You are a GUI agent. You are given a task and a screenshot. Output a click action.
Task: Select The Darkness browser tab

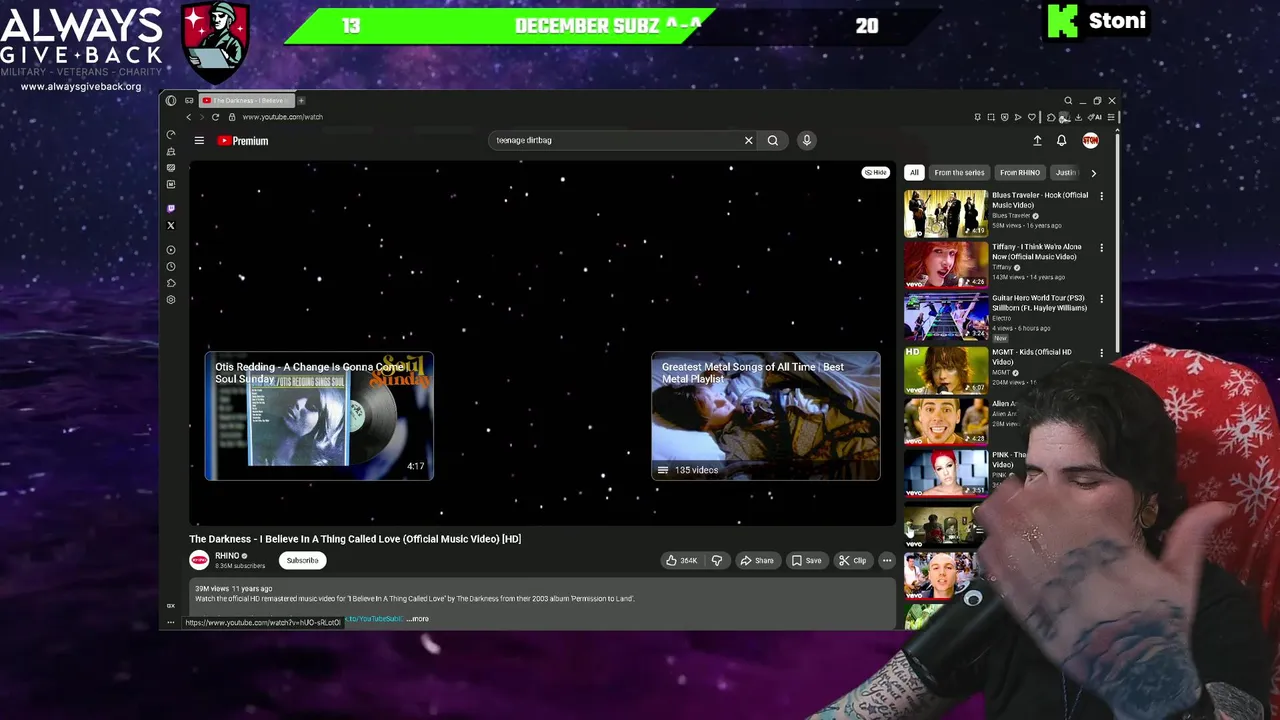[x=247, y=100]
